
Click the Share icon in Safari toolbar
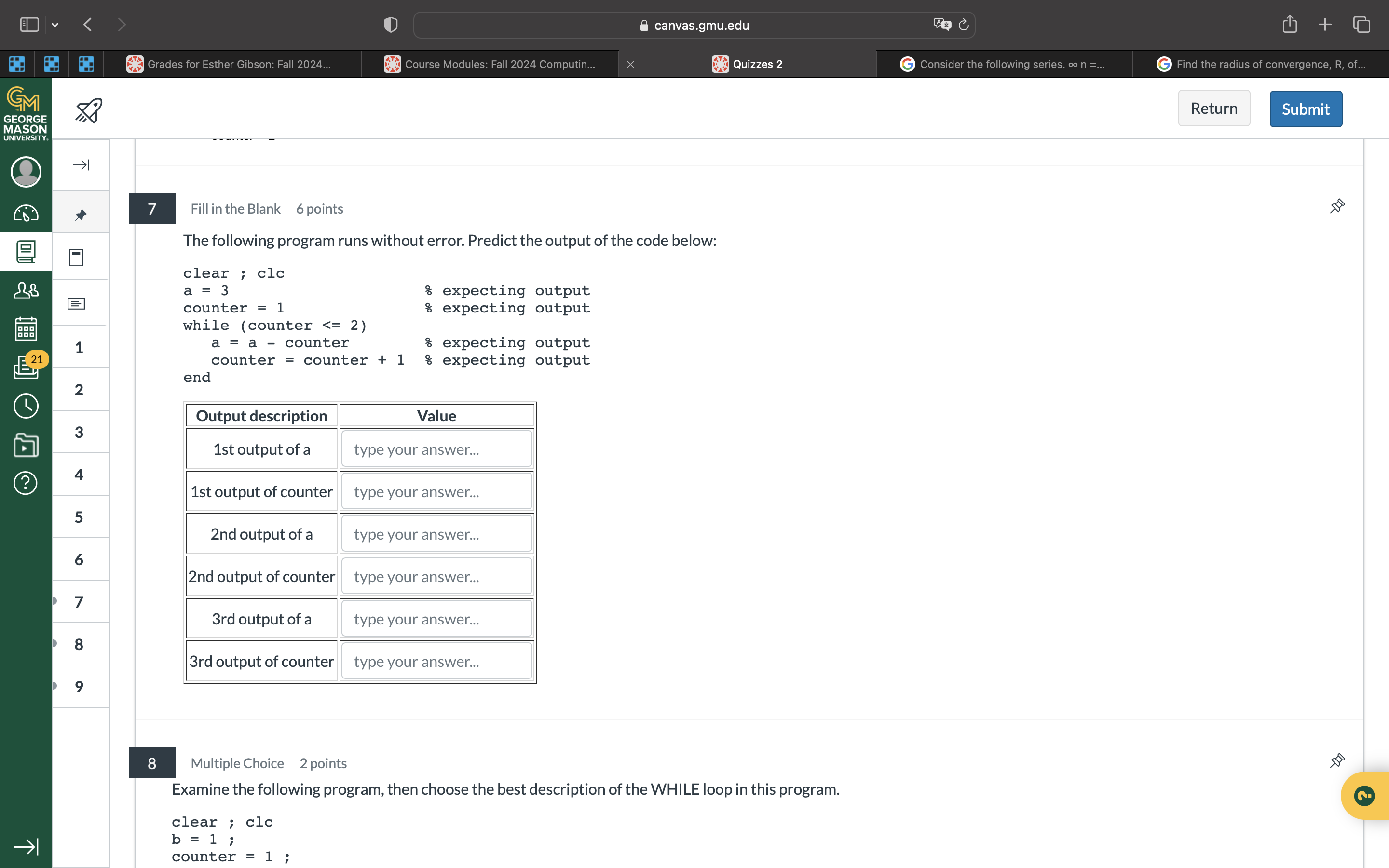pyautogui.click(x=1290, y=24)
